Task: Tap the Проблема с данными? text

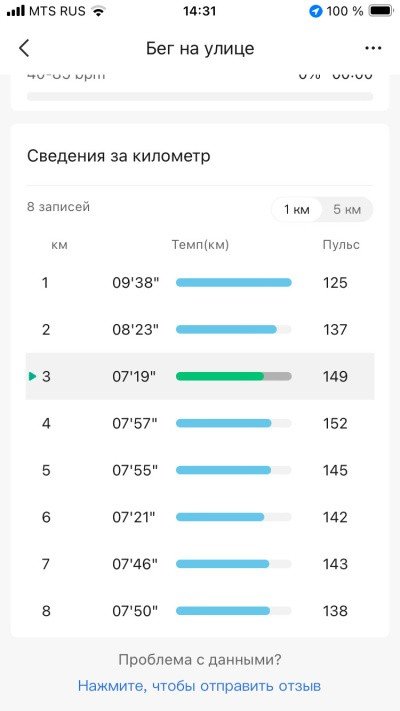Action: [200, 660]
